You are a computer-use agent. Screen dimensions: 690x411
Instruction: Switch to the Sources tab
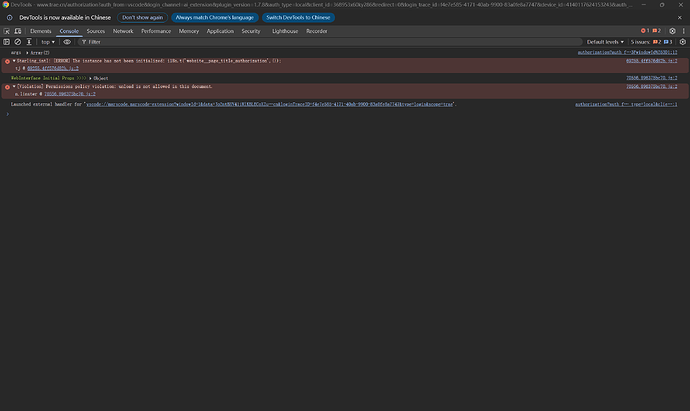point(95,31)
